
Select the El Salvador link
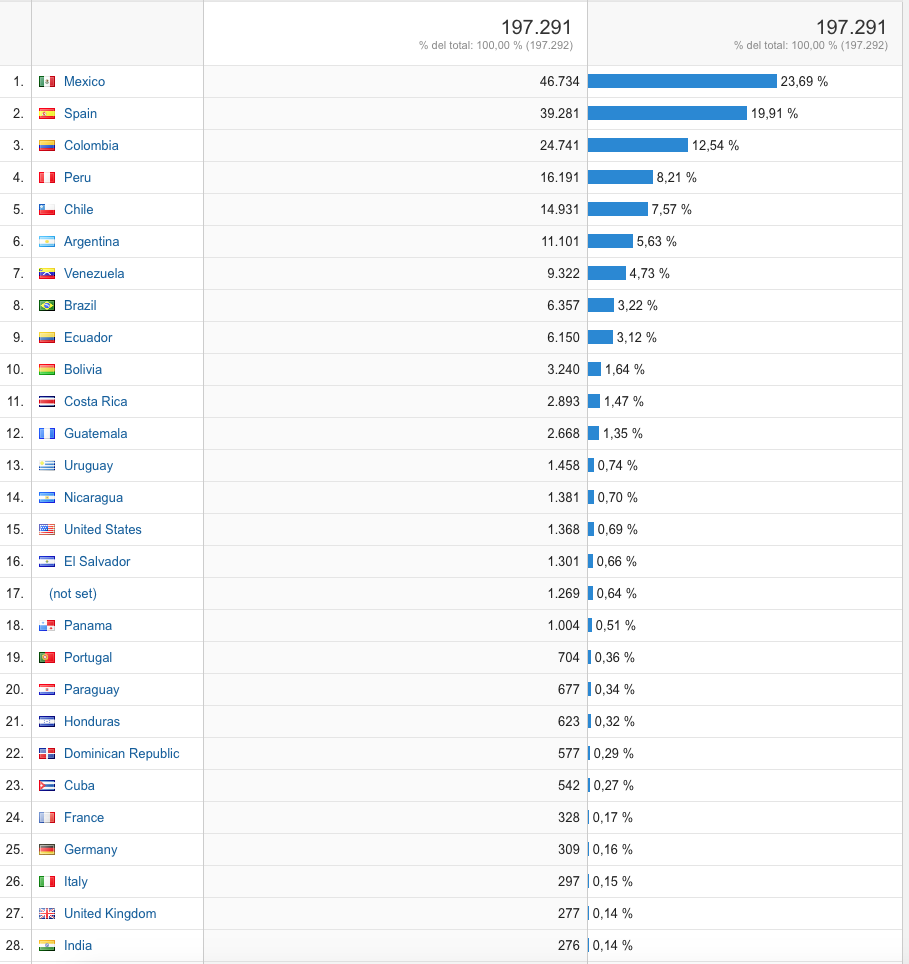[x=97, y=562]
